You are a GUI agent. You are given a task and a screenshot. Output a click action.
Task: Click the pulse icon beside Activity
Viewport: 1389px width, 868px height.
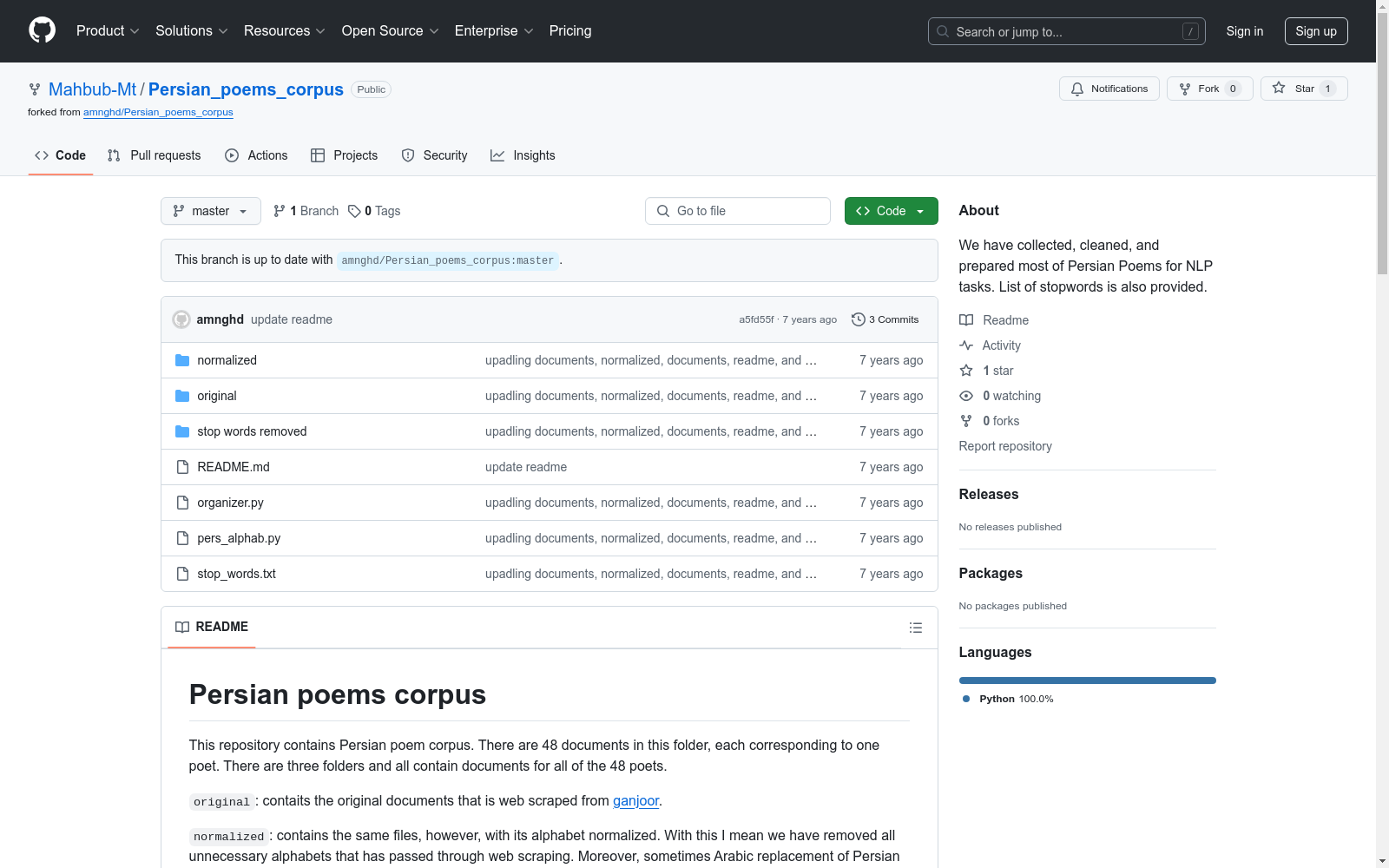[x=966, y=345]
